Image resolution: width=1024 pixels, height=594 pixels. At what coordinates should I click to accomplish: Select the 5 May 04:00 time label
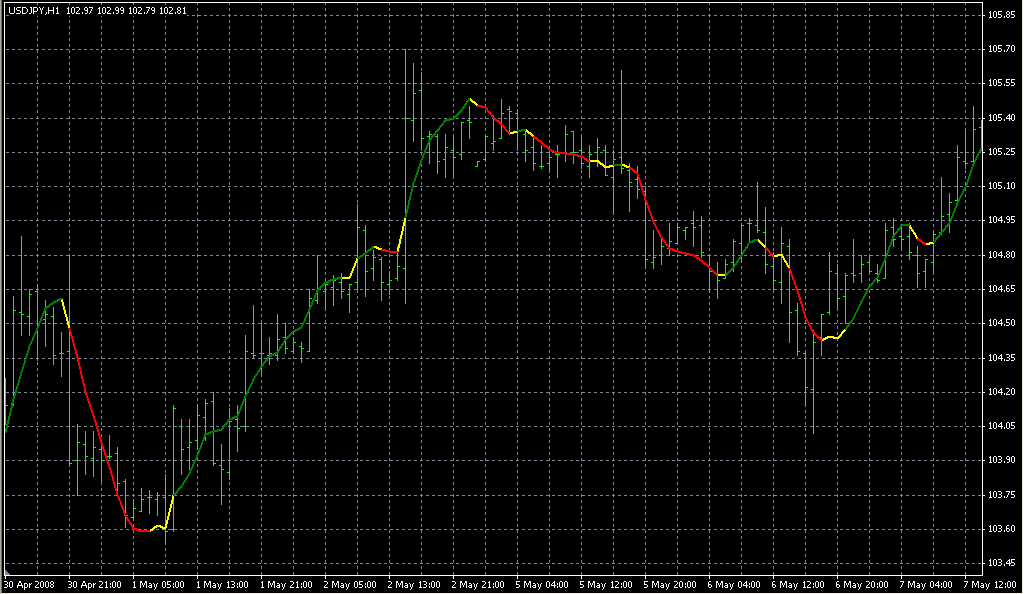(542, 584)
